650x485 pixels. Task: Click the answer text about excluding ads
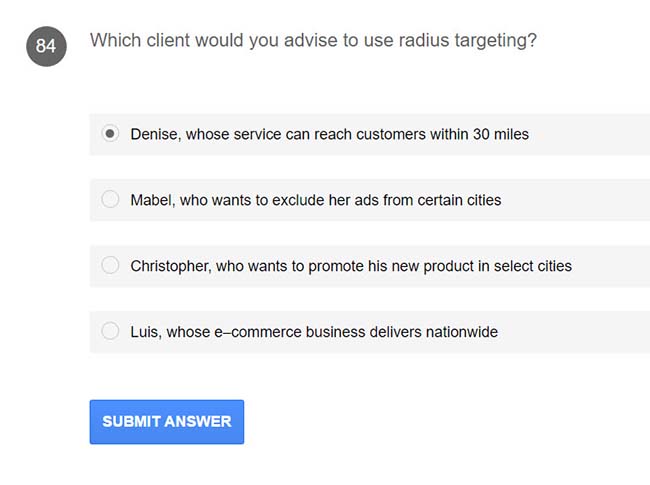click(x=316, y=200)
